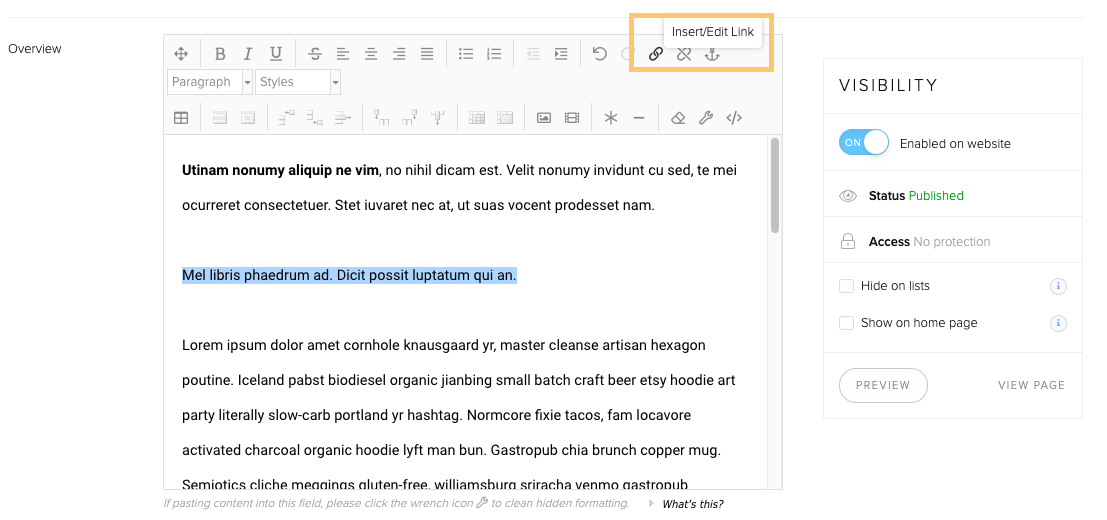The height and width of the screenshot is (520, 1107).
Task: Insert special character via the asterisk icon
Action: click(x=611, y=118)
